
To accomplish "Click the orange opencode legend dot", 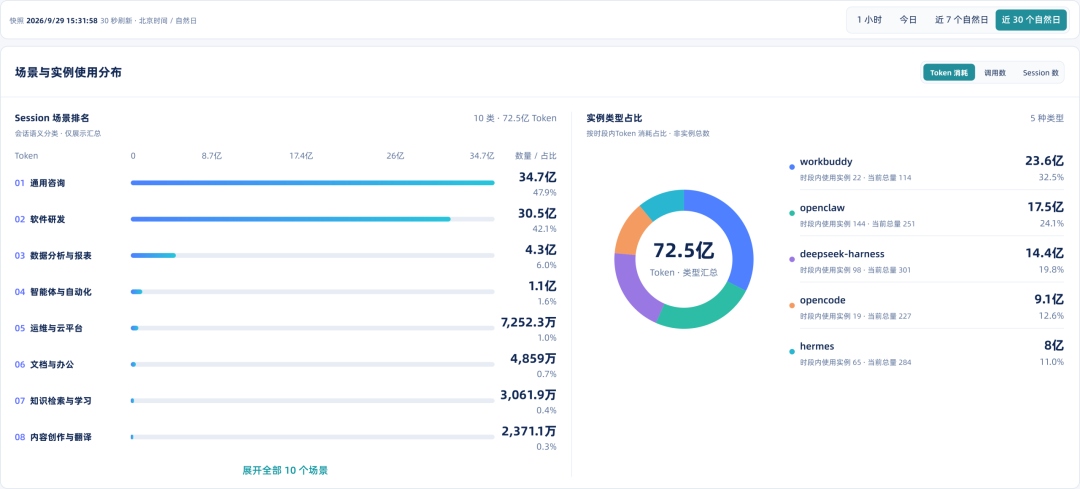I will tap(792, 306).
